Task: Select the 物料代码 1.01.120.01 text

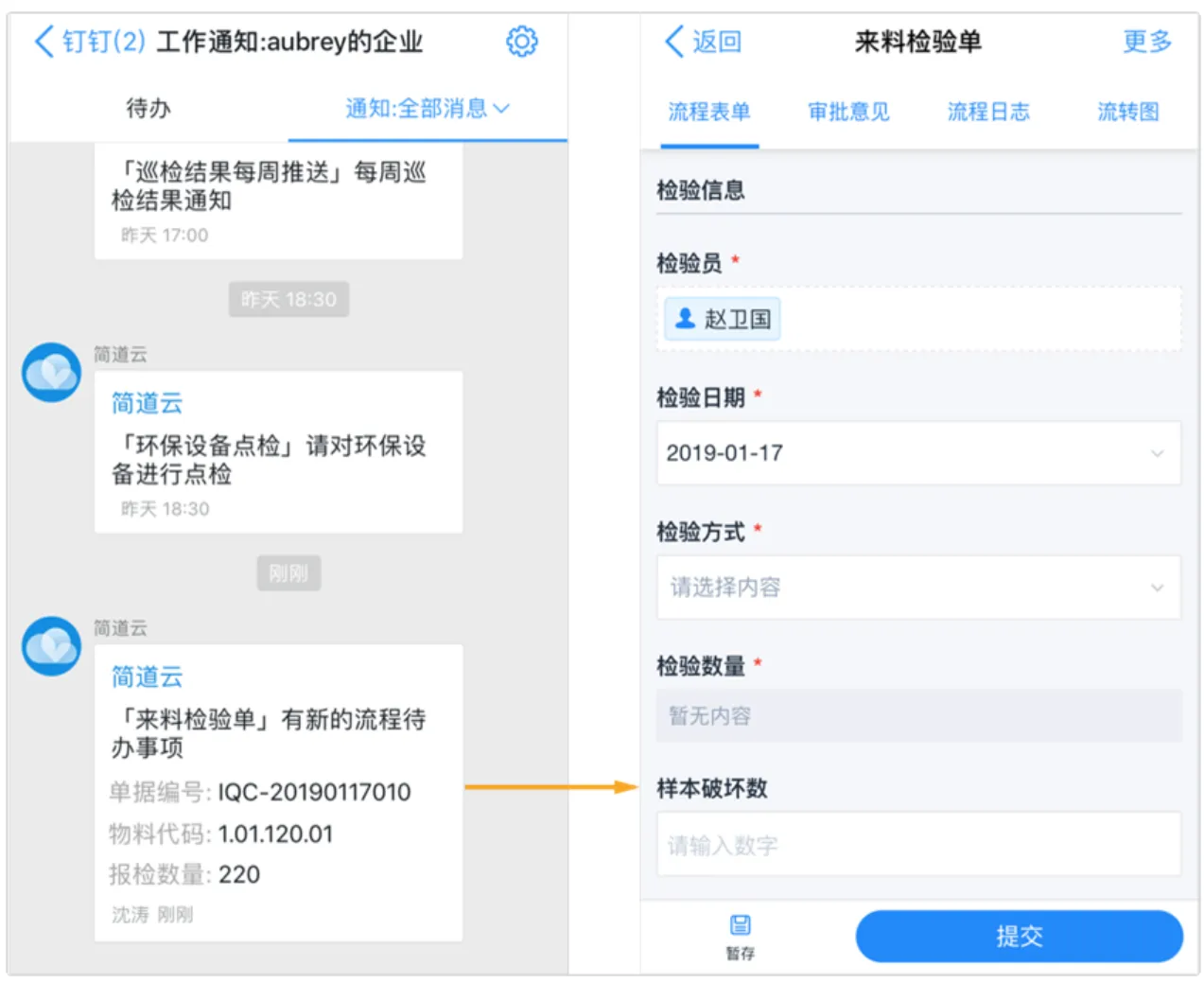Action: [220, 834]
